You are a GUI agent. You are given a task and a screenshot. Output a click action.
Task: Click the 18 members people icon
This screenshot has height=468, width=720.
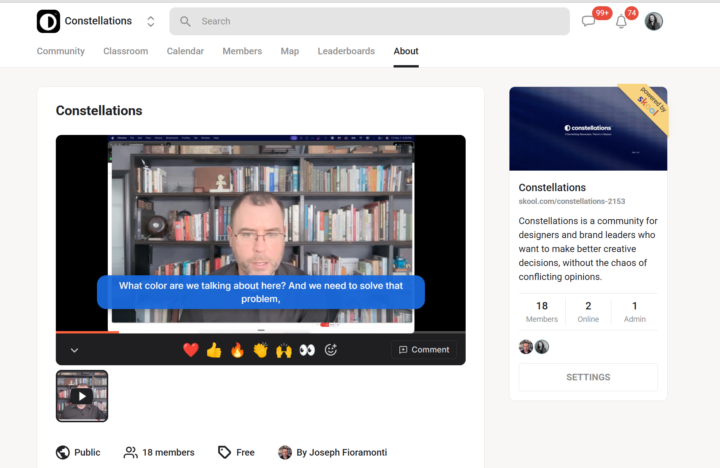coord(130,452)
